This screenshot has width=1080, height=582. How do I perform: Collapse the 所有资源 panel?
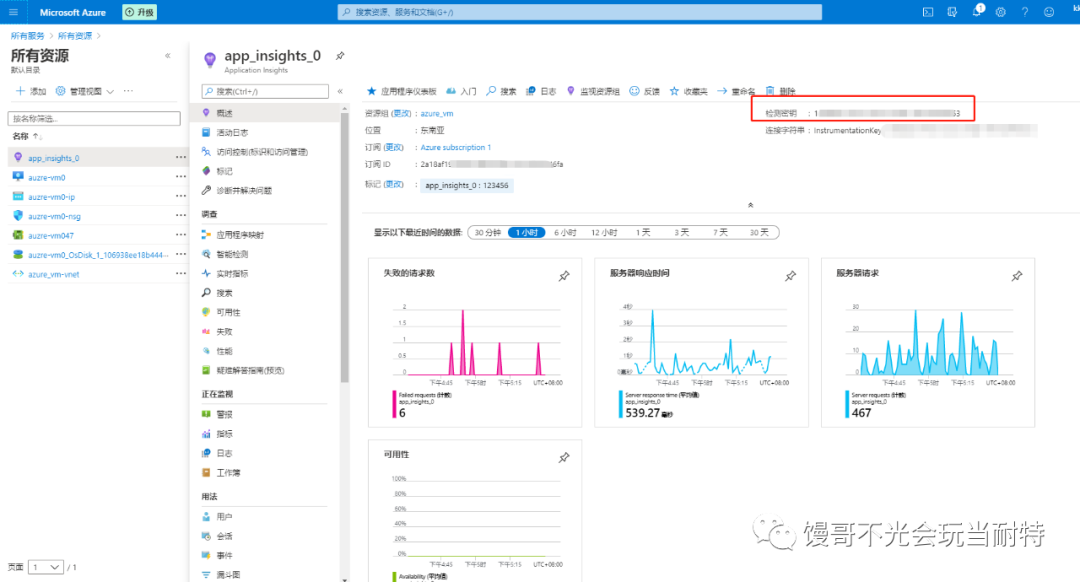[x=168, y=56]
